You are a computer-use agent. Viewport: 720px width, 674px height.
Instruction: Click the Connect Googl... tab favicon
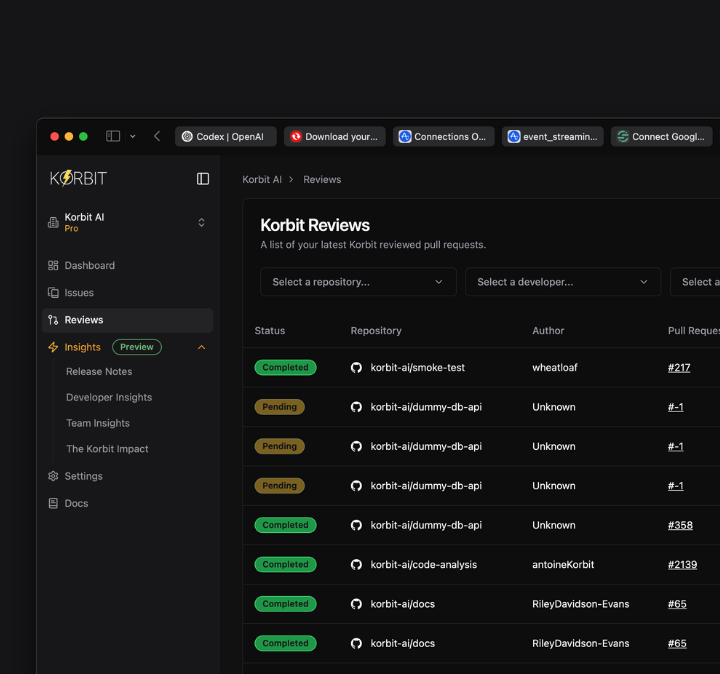point(623,136)
